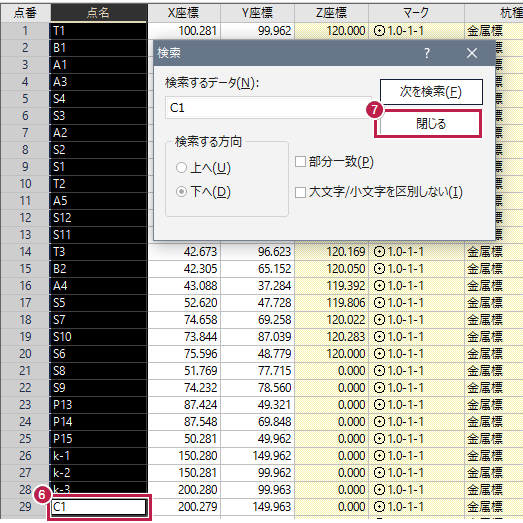523x523 pixels.
Task: Click the Y座標 cell with value 65.152
Action: pyautogui.click(x=257, y=269)
